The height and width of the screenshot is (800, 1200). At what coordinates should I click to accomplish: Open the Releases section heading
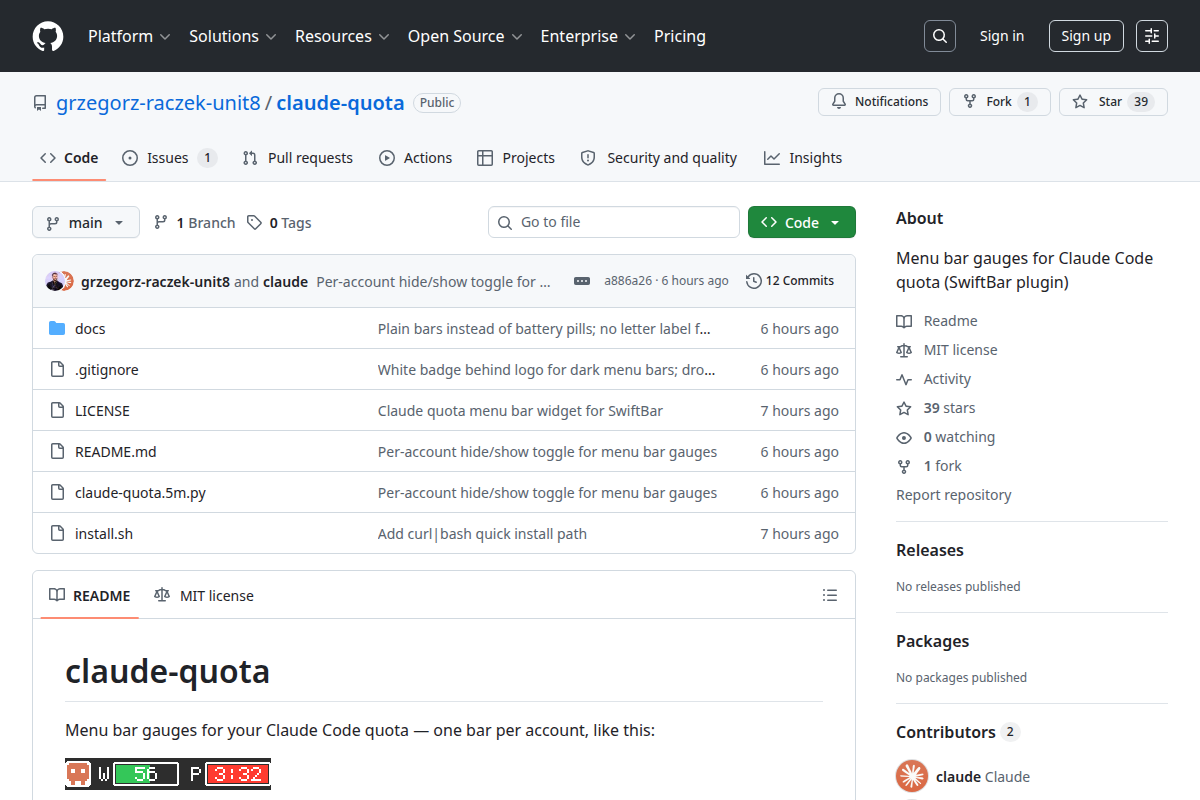pyautogui.click(x=930, y=550)
